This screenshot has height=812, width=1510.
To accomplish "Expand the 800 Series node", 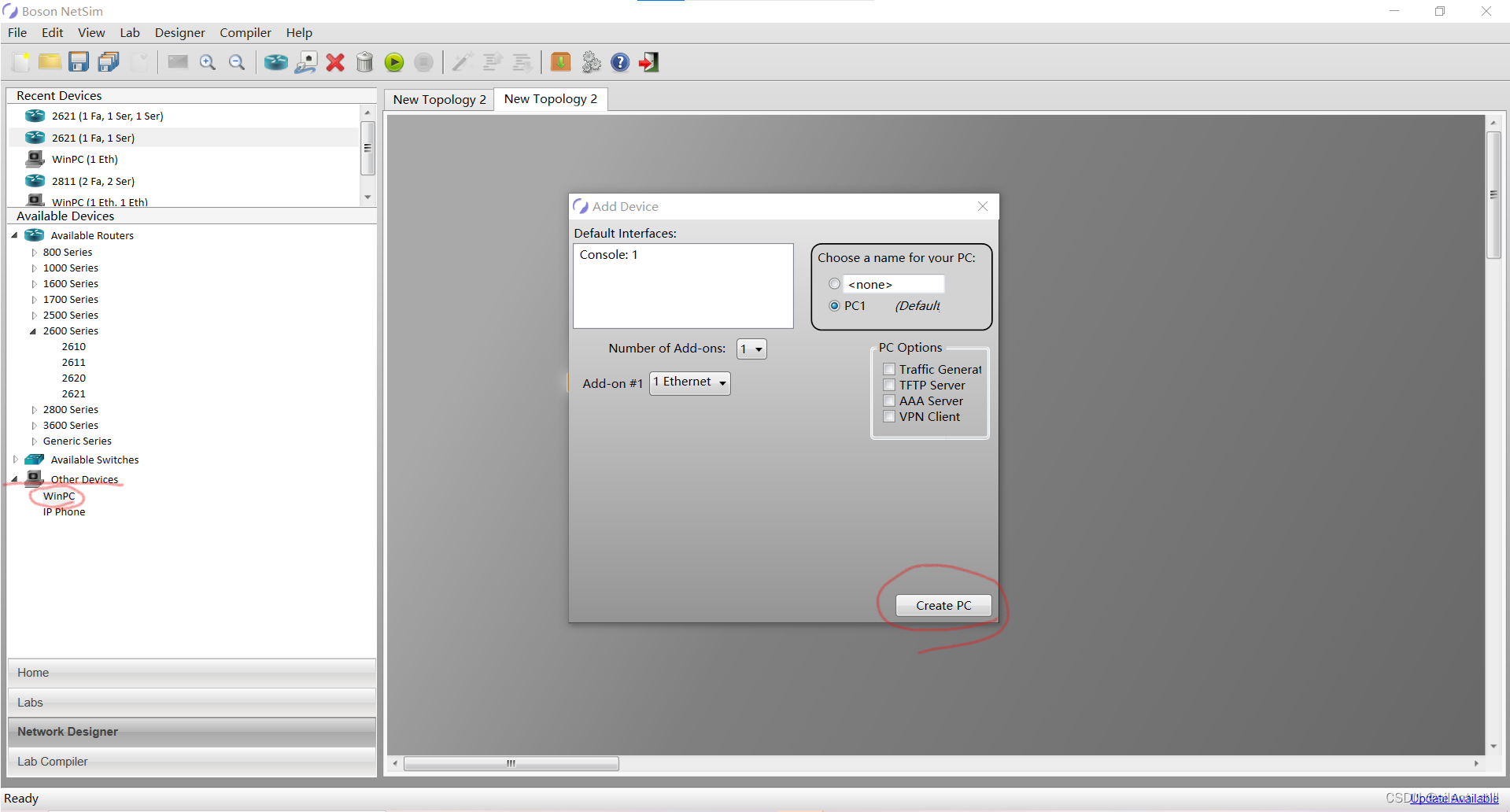I will pos(34,253).
